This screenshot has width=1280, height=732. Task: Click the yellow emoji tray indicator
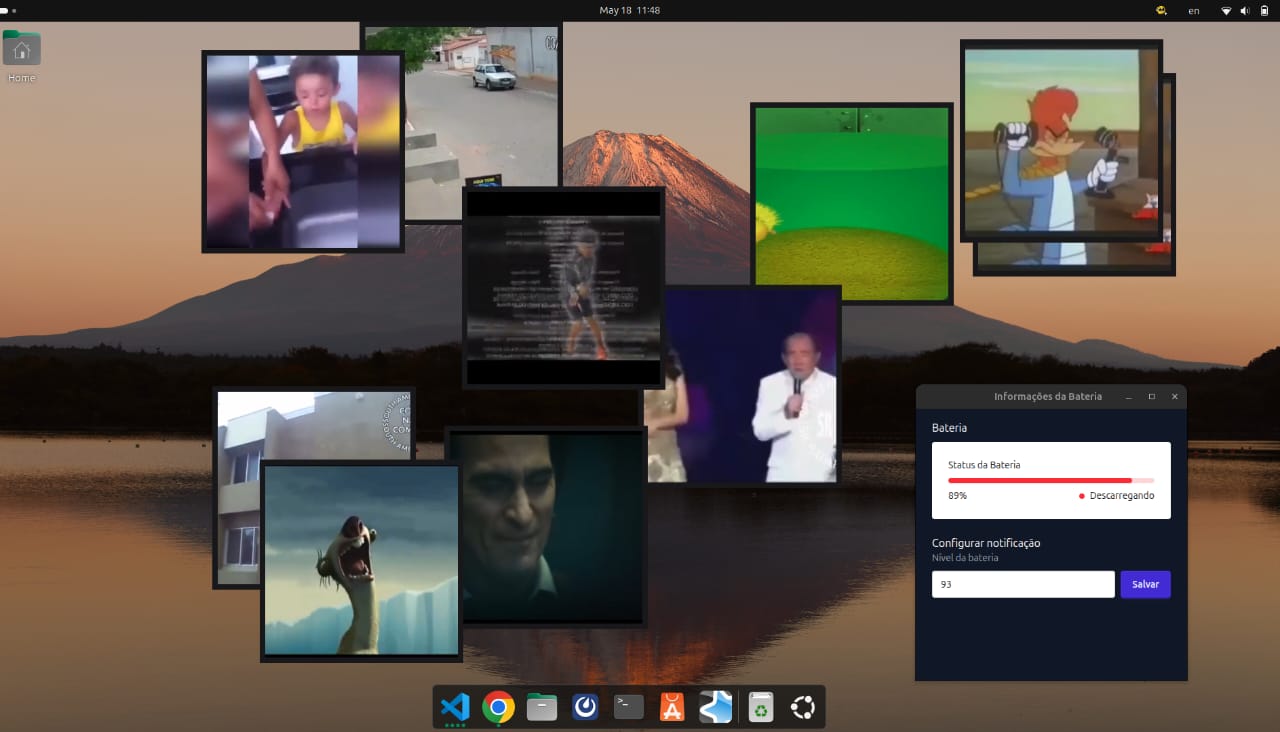[x=1161, y=10]
